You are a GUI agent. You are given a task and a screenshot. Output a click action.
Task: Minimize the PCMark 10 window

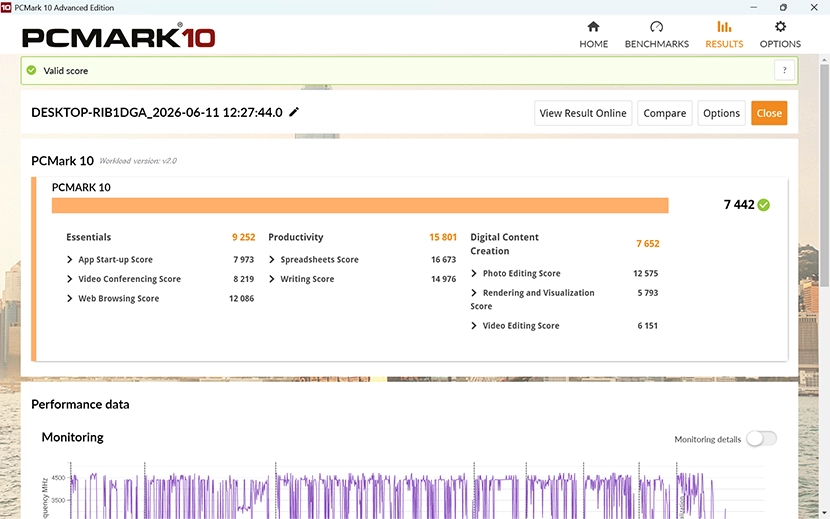(x=753, y=7)
